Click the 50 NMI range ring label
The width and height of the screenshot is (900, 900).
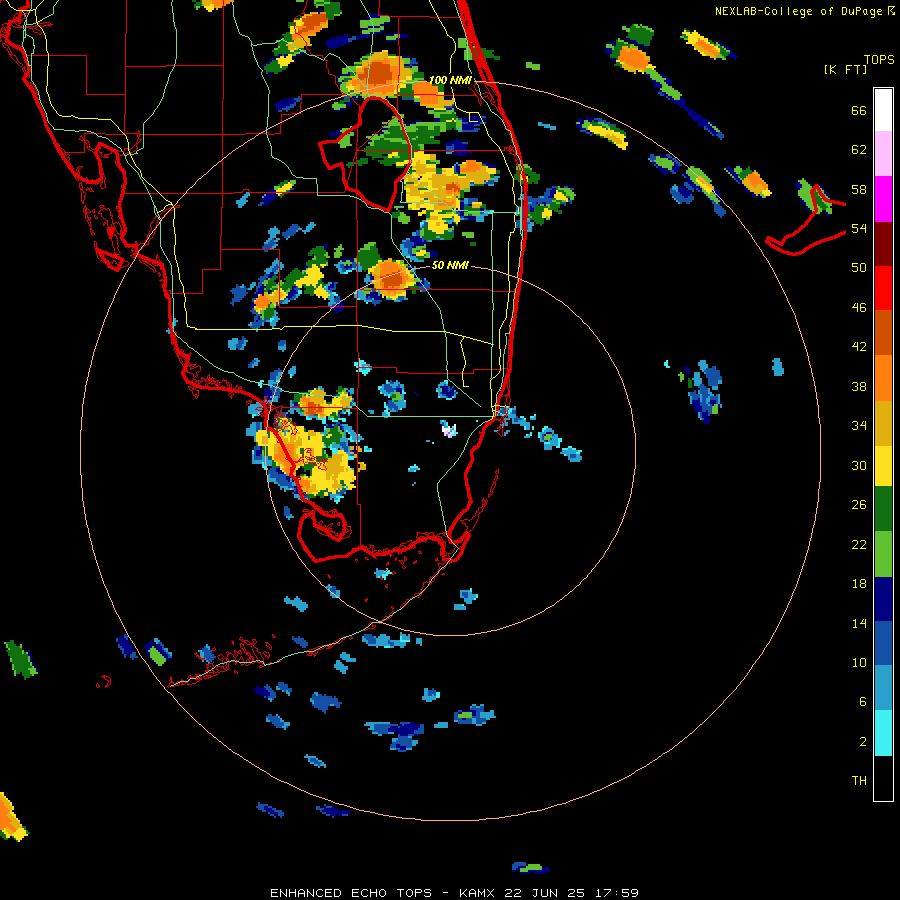coord(450,266)
